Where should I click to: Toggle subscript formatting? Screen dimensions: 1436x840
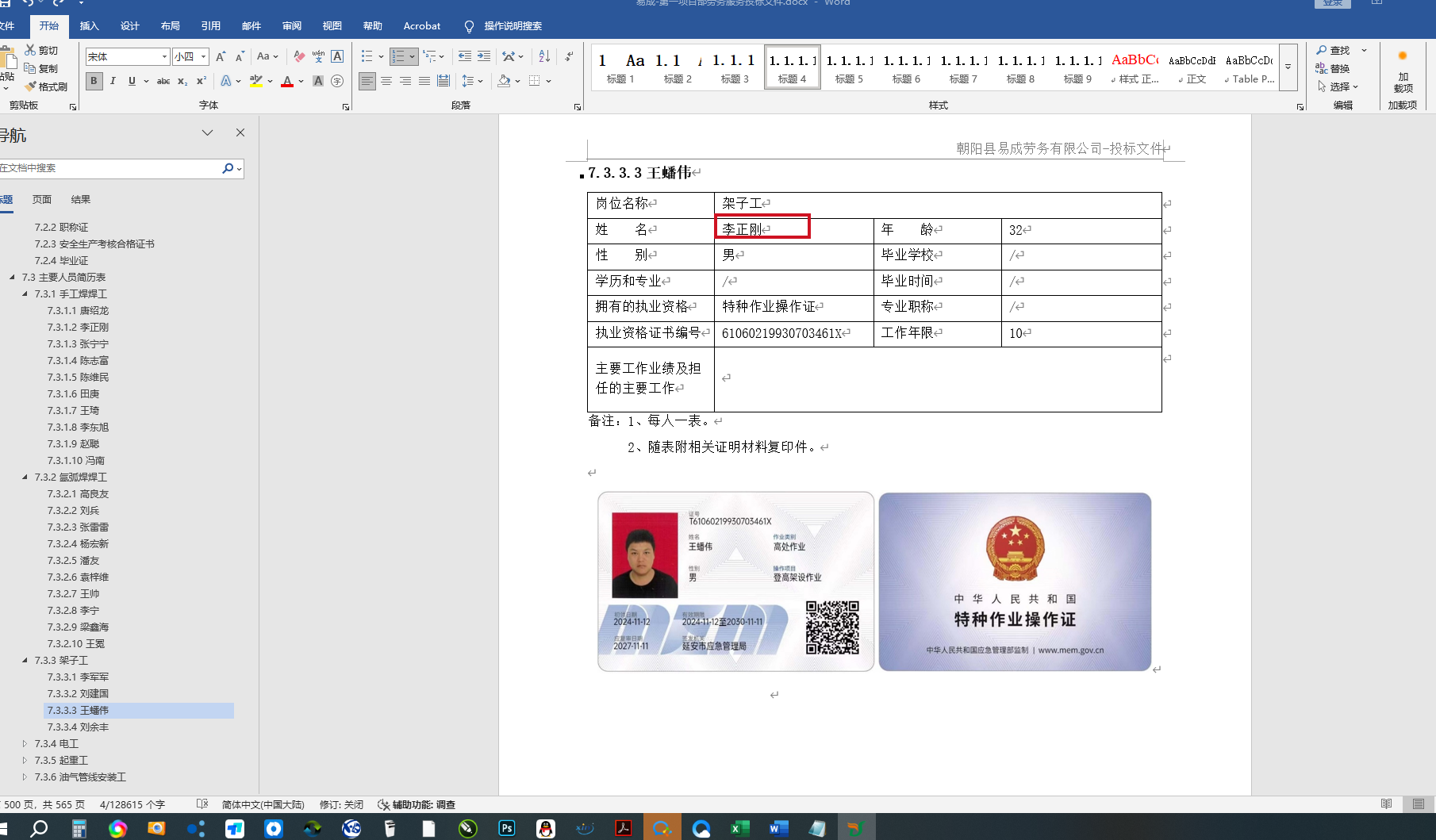(x=182, y=81)
